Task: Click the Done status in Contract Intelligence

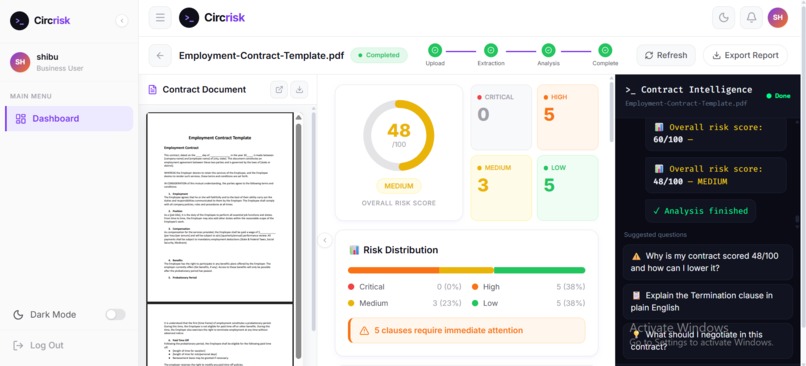Action: tap(778, 96)
